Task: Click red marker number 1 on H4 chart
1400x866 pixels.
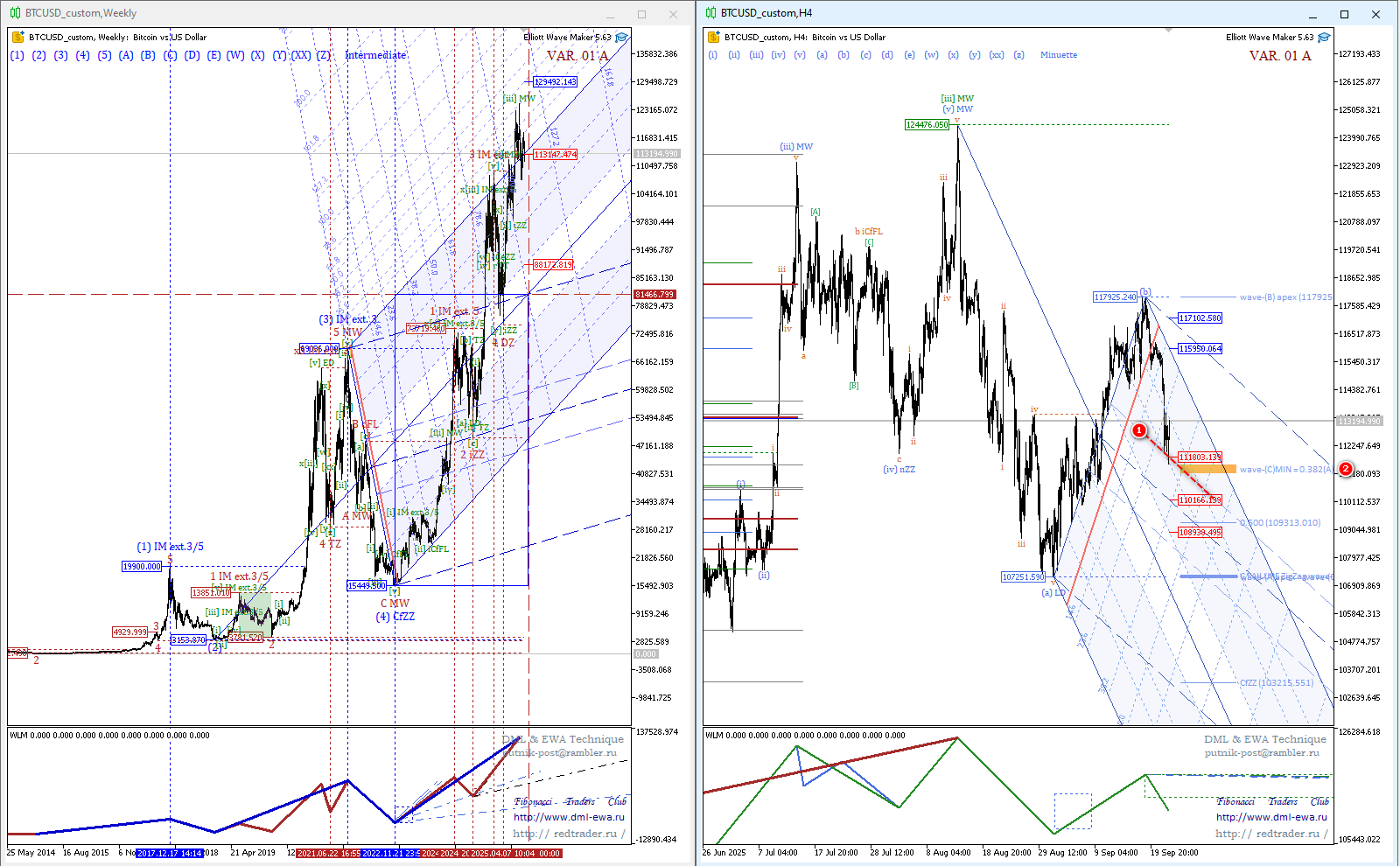Action: click(x=1138, y=430)
